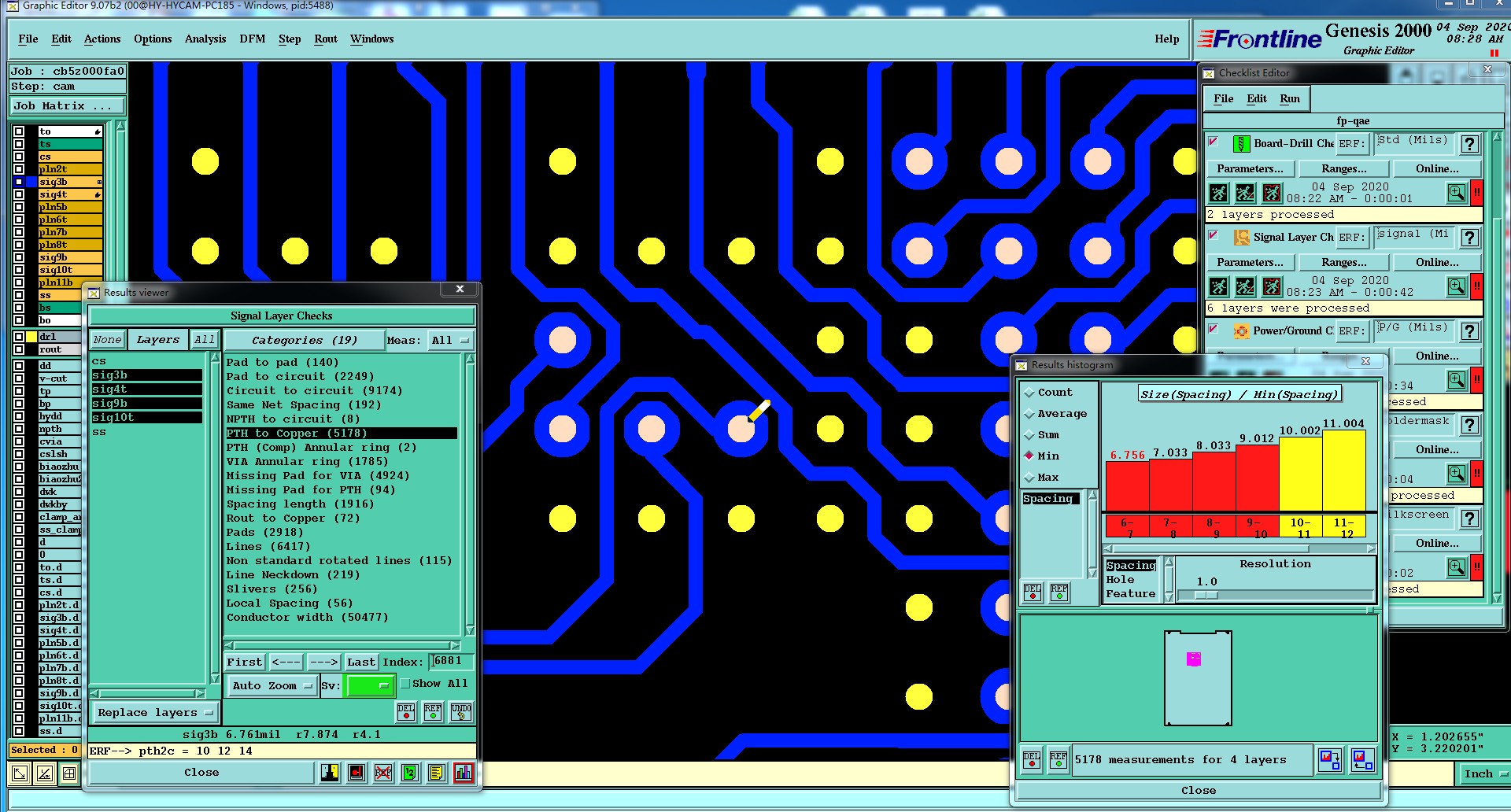Screen dimensions: 1511x812
Task: Click the UNDO icon in Results viewer
Action: (x=461, y=712)
